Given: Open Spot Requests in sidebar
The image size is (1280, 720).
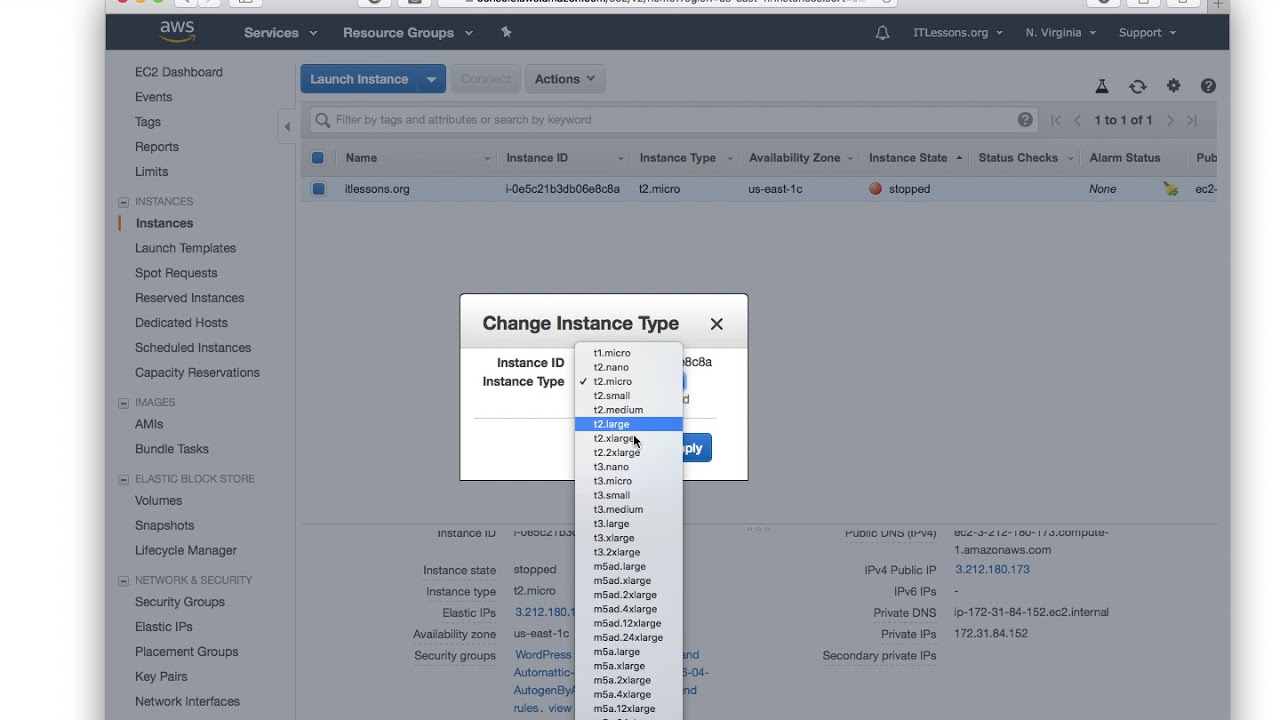Looking at the screenshot, I should [x=176, y=273].
